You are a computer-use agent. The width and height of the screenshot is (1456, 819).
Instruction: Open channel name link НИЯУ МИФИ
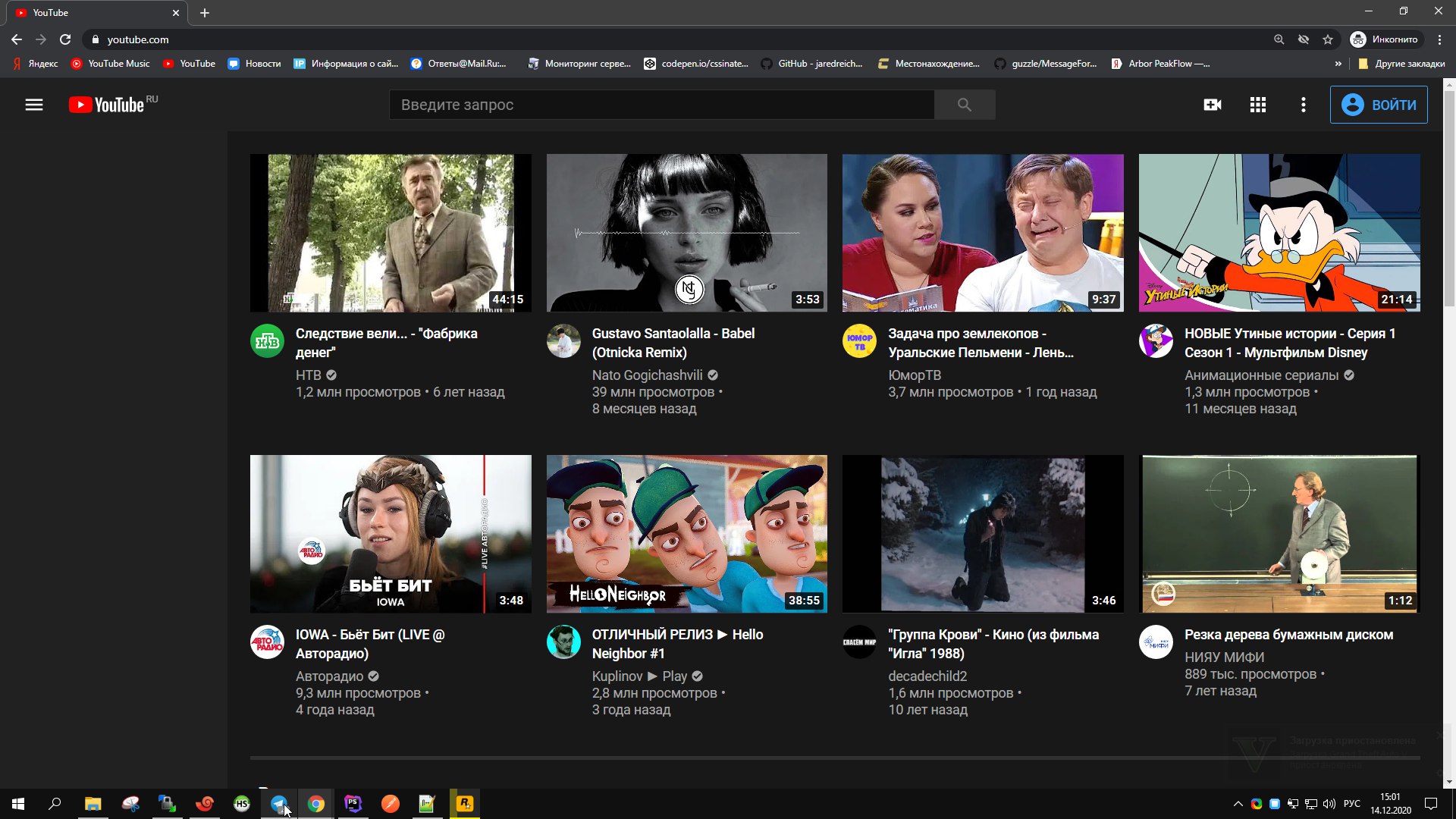click(1225, 657)
